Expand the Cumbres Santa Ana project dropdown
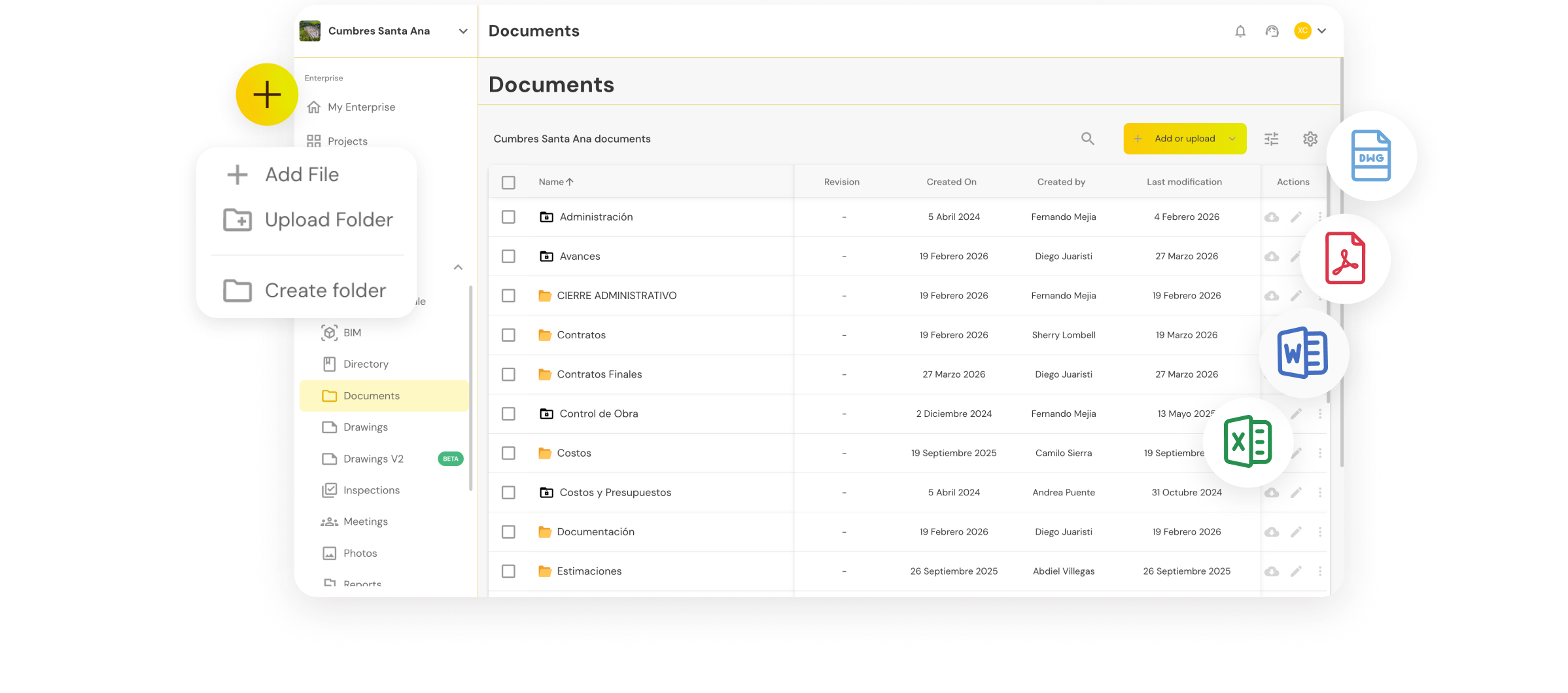The height and width of the screenshot is (693, 1568). [463, 31]
